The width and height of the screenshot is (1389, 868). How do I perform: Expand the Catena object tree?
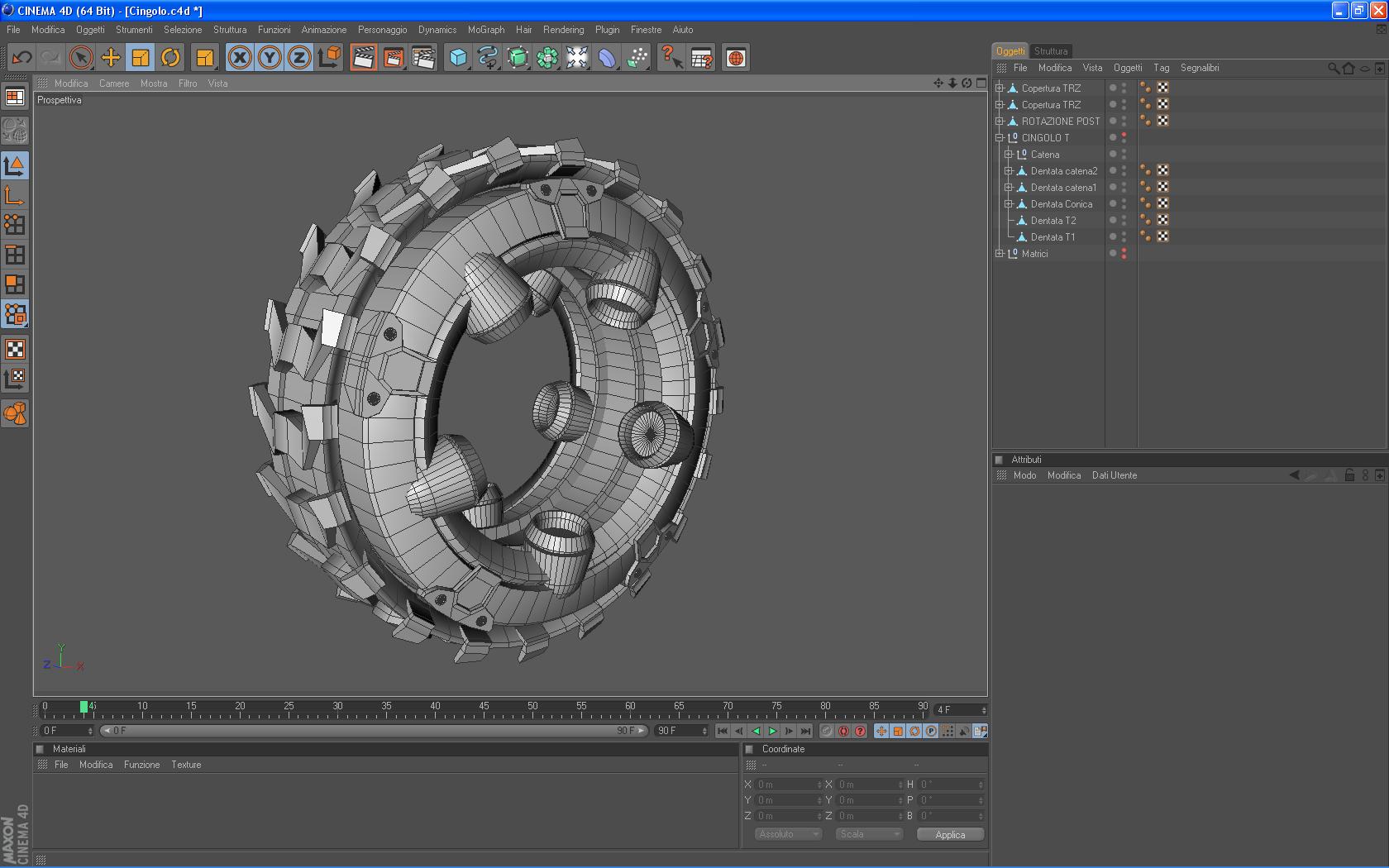[x=1009, y=155]
